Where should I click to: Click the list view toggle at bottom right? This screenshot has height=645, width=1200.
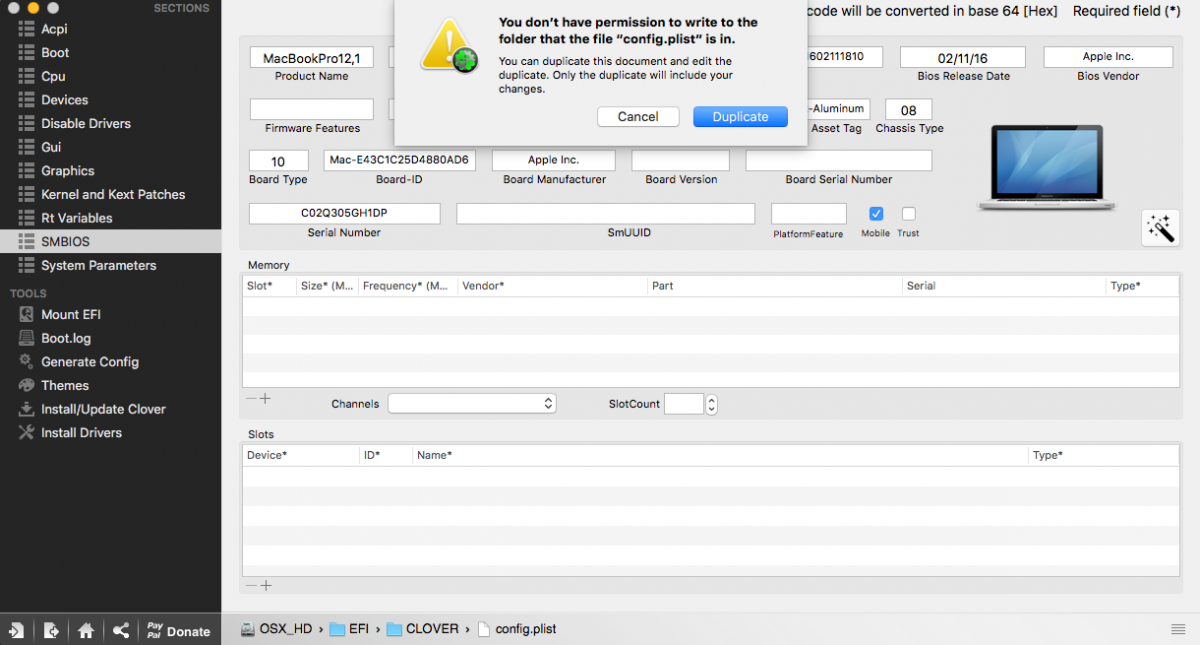pos(1179,629)
